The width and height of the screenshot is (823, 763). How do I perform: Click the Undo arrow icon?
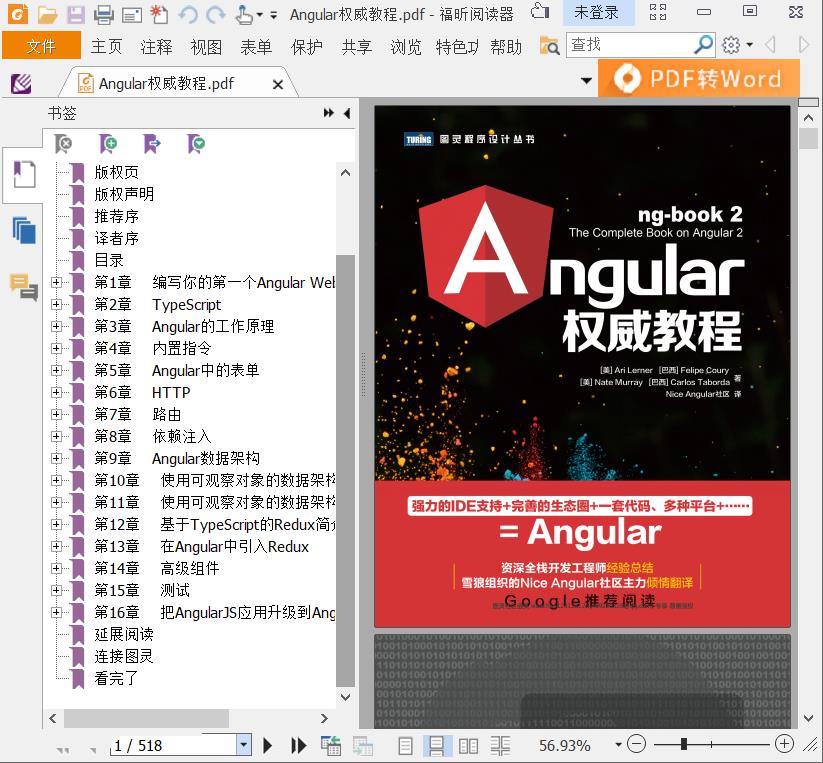[188, 15]
